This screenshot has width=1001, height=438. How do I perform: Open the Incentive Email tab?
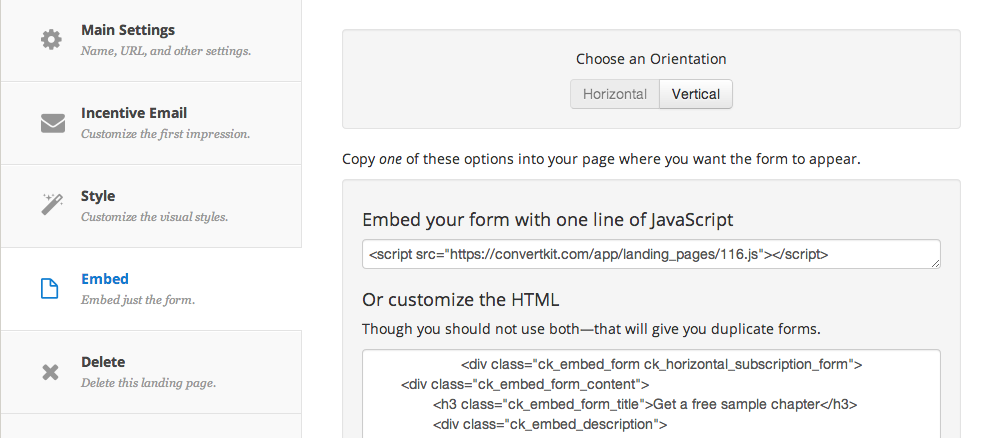134,113
